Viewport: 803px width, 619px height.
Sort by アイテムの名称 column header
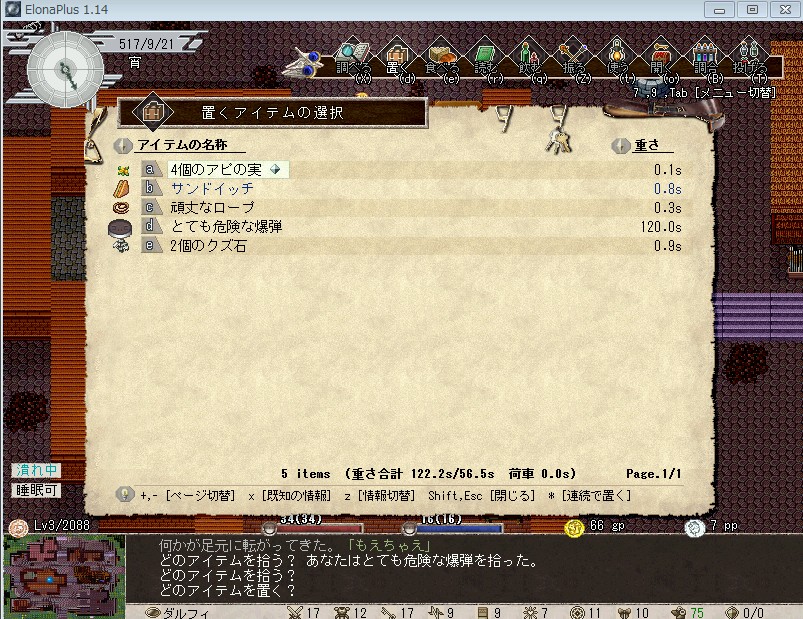tap(182, 145)
